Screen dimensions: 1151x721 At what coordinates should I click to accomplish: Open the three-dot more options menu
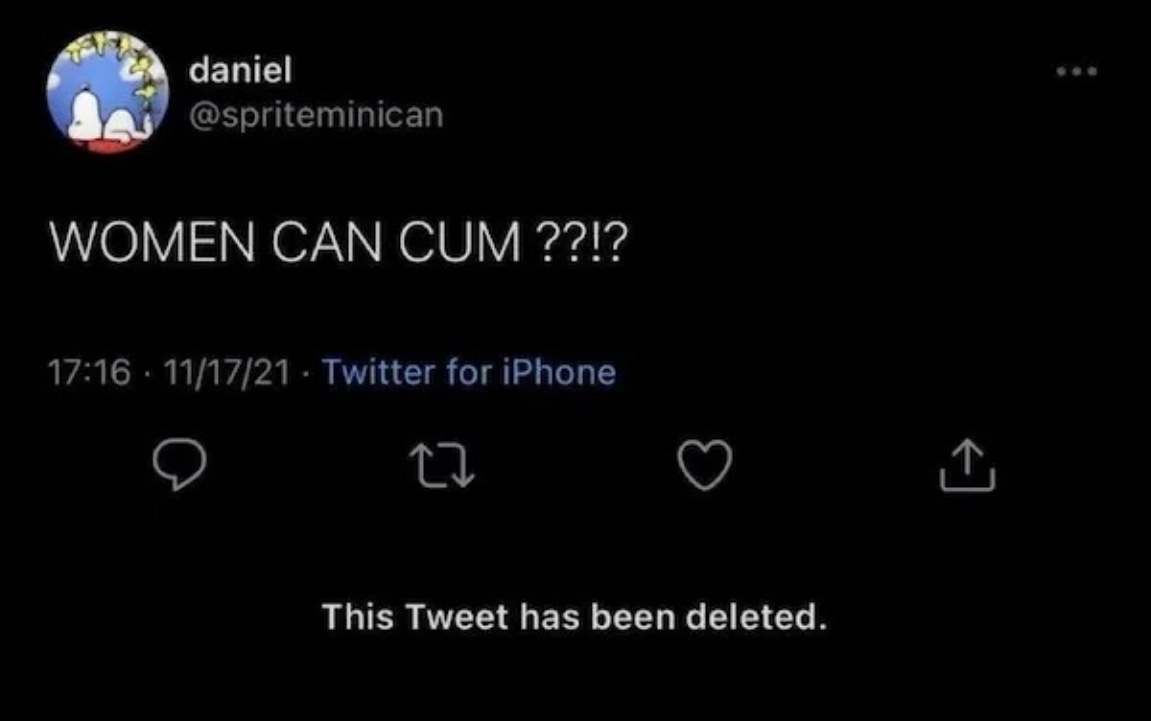click(1077, 71)
